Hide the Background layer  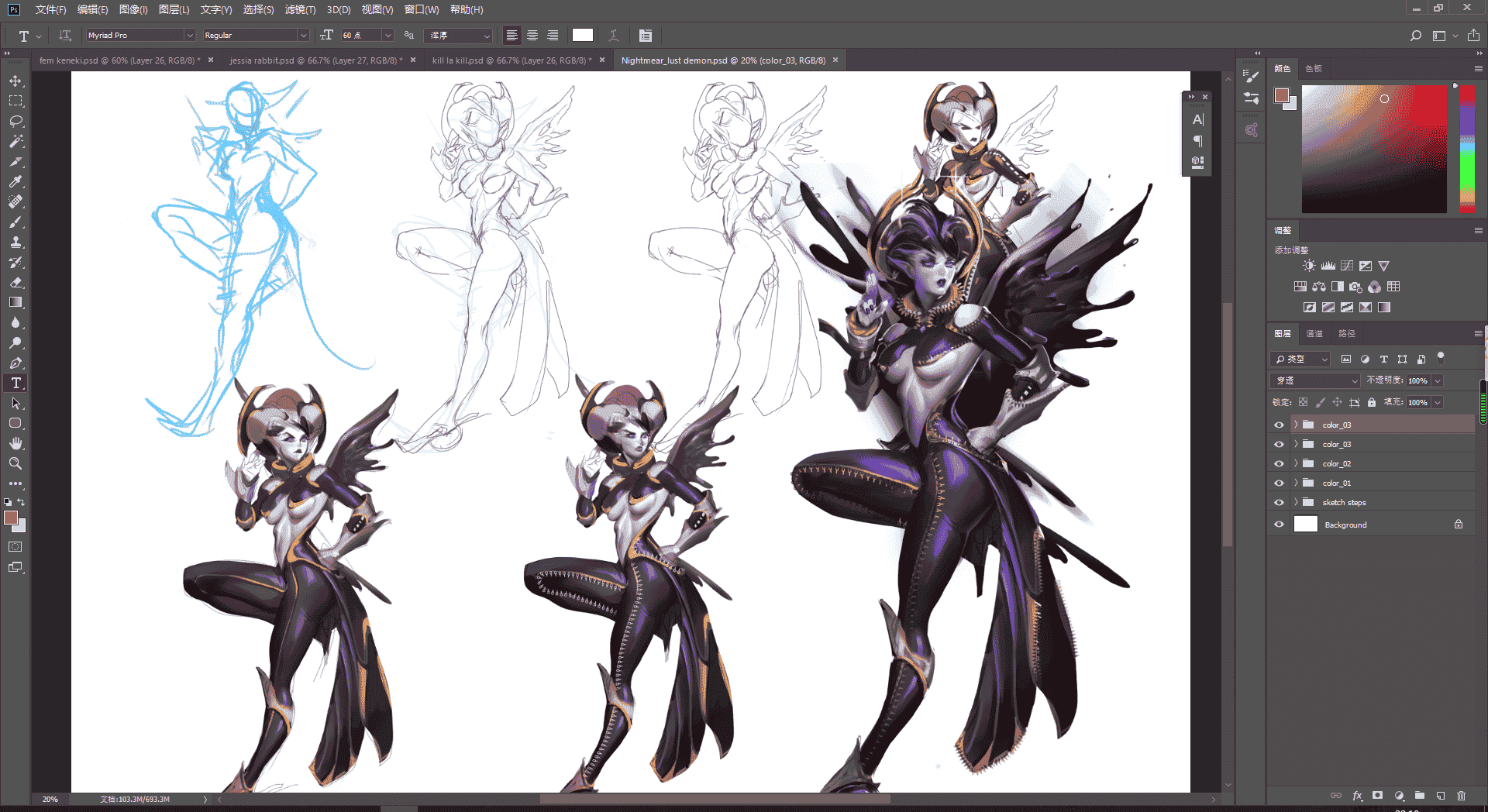(1279, 525)
